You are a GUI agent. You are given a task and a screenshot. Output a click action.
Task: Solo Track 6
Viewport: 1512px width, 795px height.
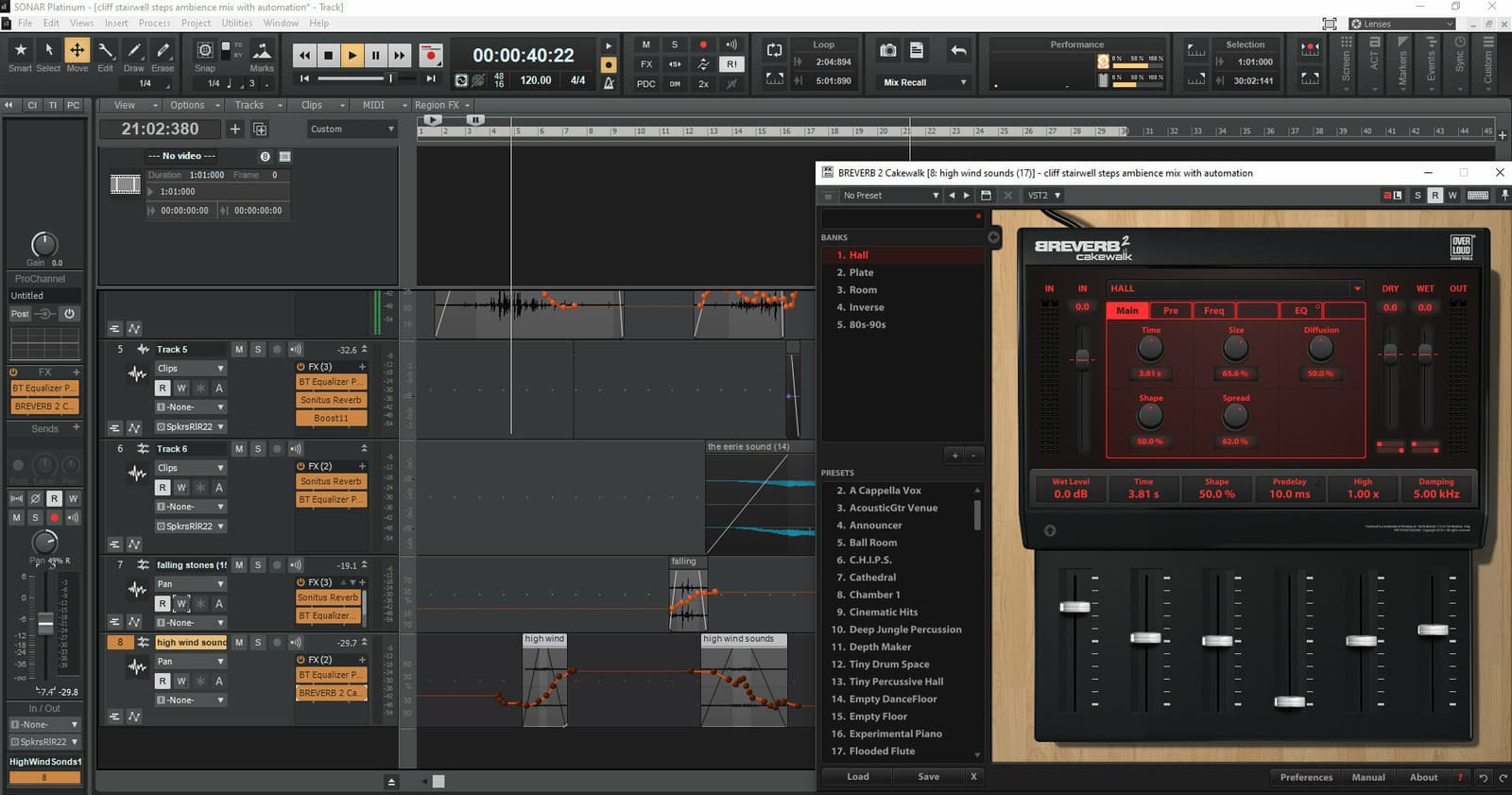[258, 449]
